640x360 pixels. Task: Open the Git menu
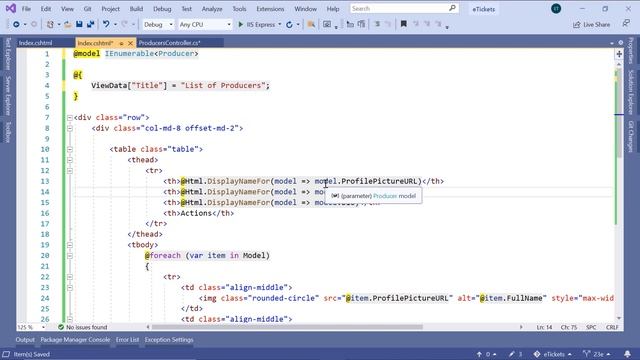click(87, 9)
